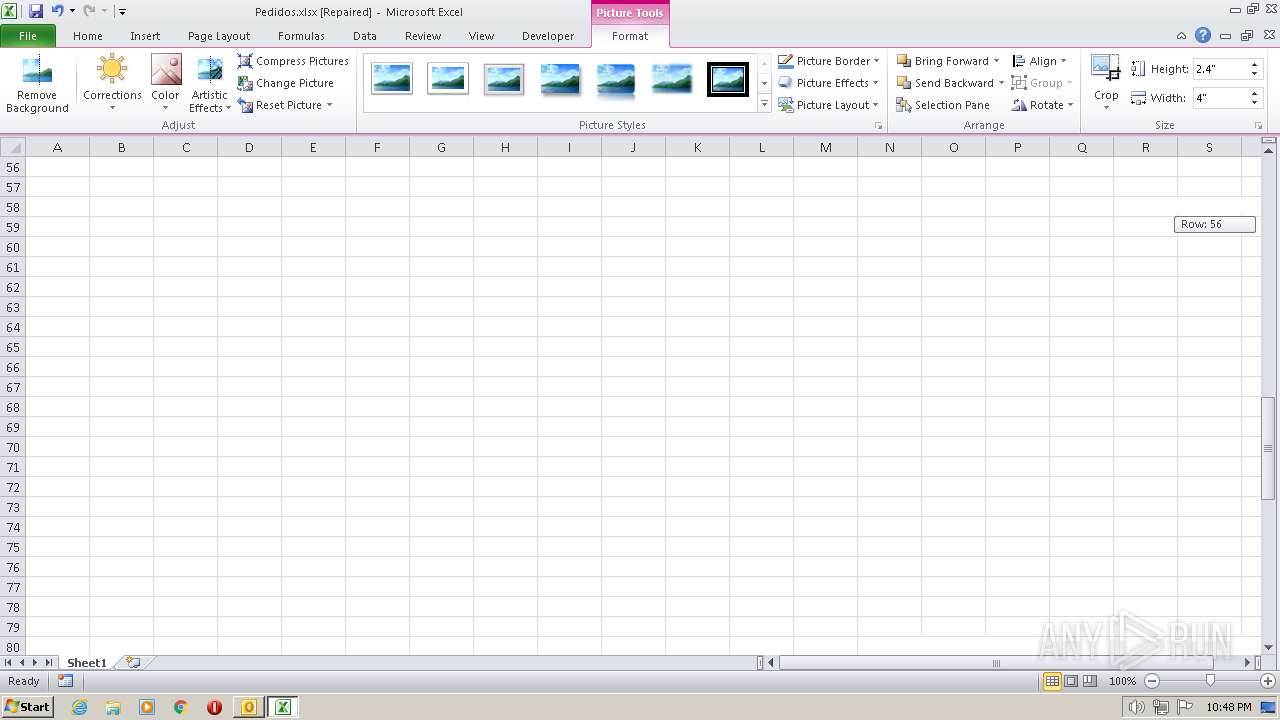Expand the Send Backward dropdown arrow
1280x720 pixels.
pos(1001,83)
